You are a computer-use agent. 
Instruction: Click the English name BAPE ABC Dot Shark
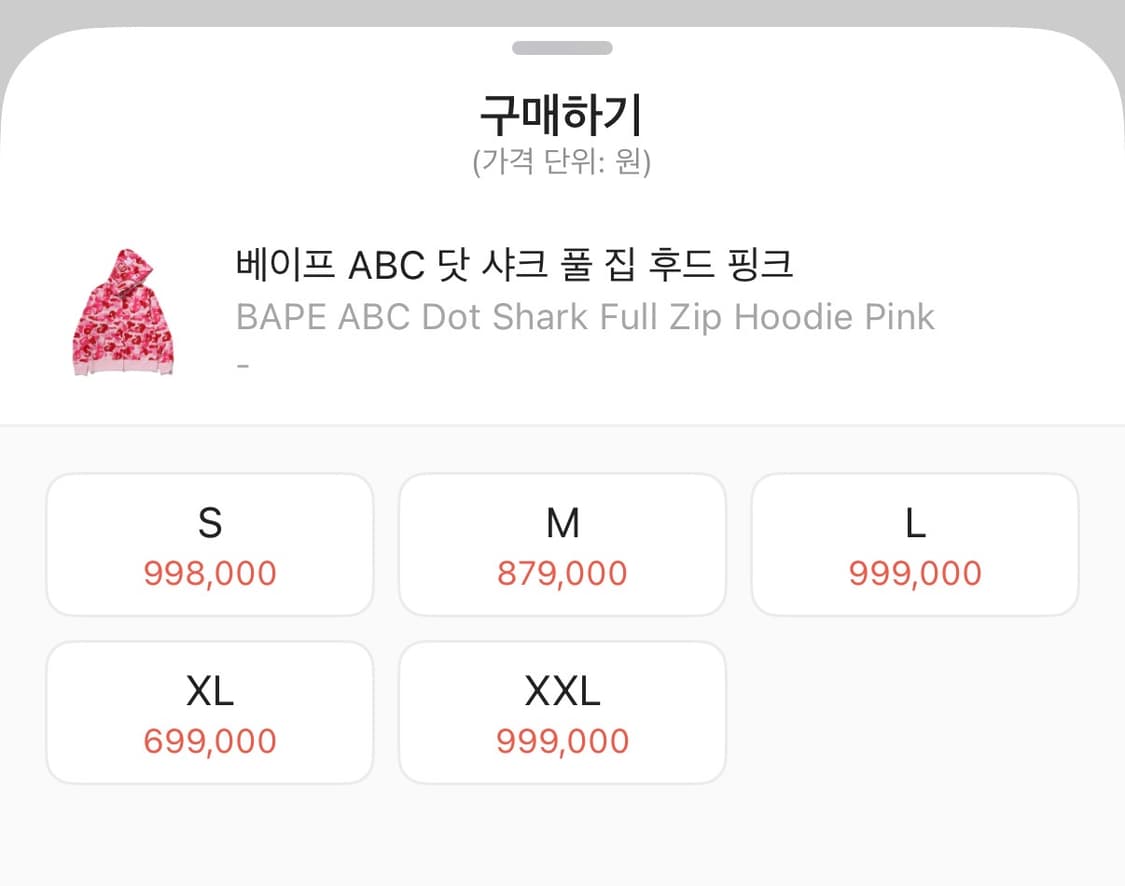click(x=585, y=316)
